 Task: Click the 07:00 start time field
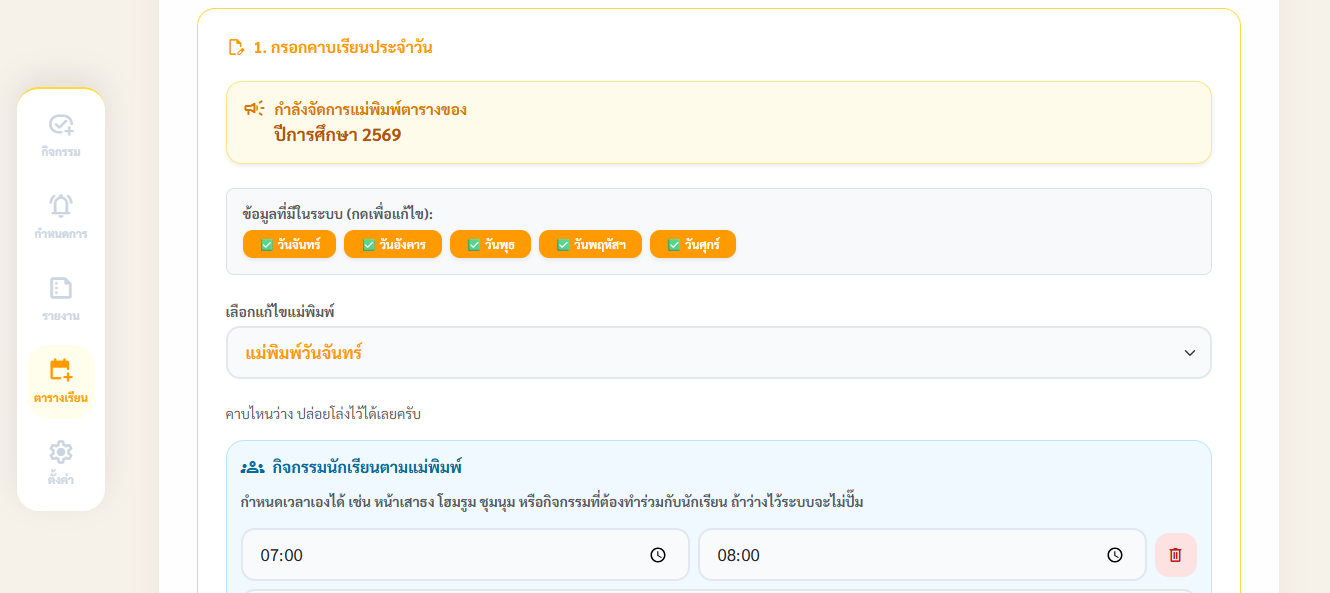(465, 555)
